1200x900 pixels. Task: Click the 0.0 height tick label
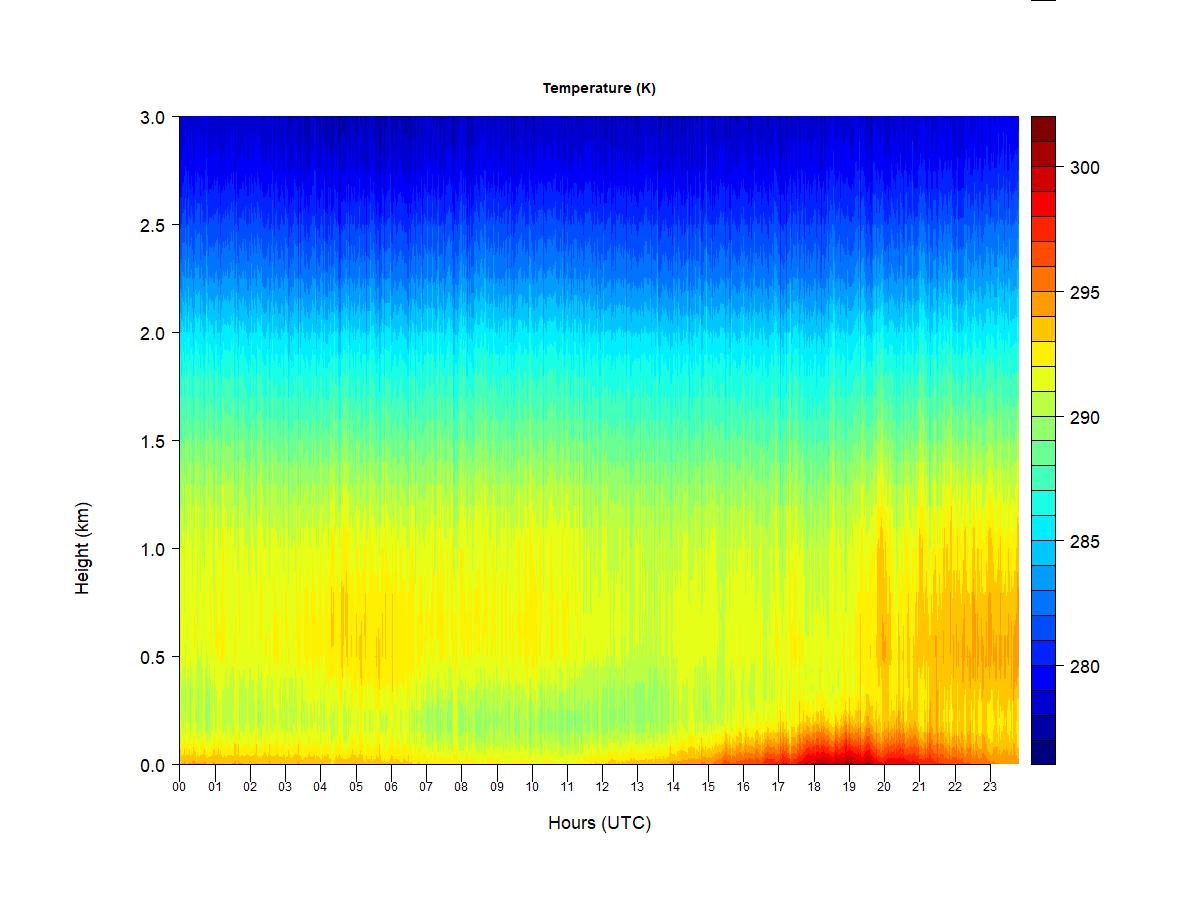click(153, 765)
